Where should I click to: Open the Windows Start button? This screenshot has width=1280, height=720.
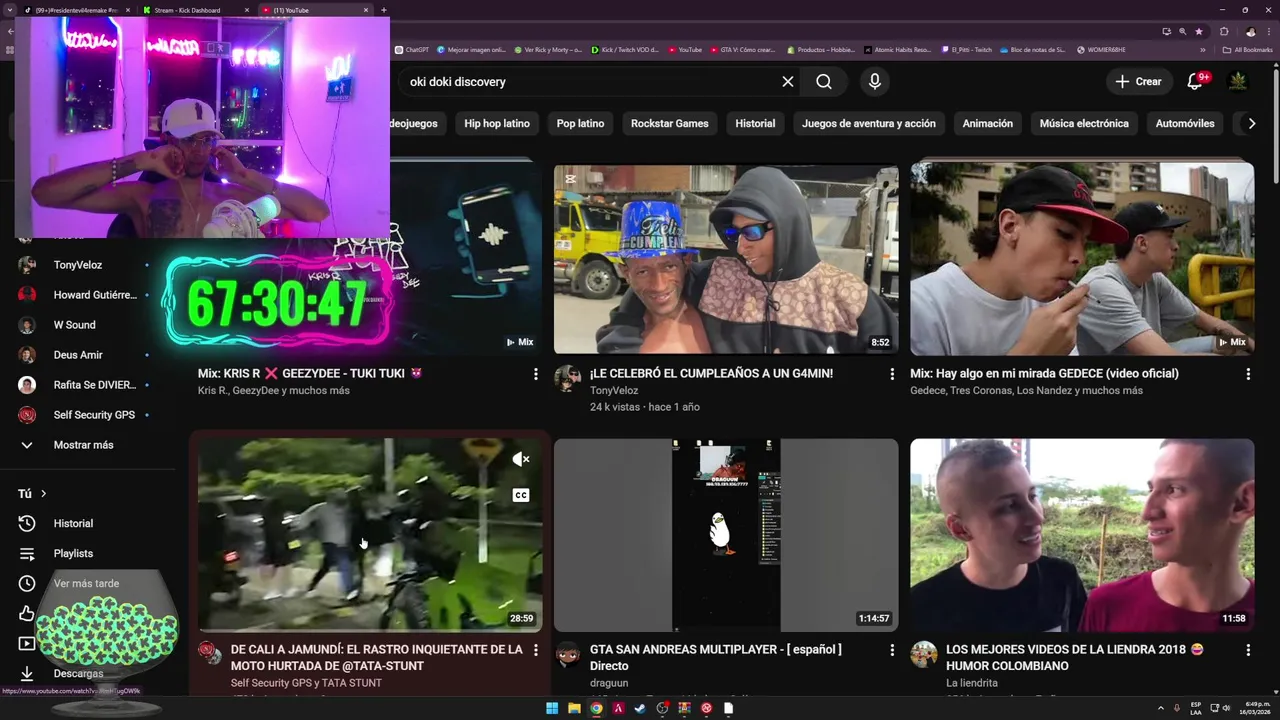point(552,708)
